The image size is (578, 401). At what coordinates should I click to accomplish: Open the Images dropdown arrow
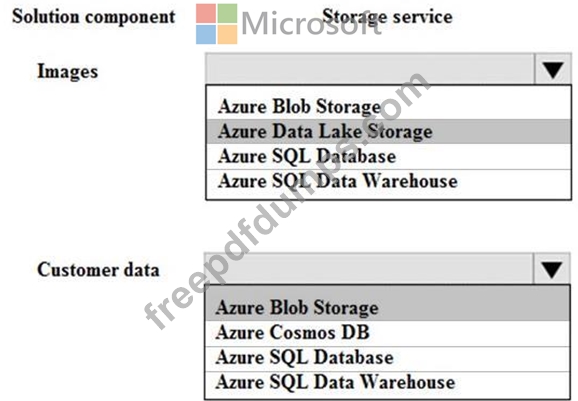click(x=553, y=69)
